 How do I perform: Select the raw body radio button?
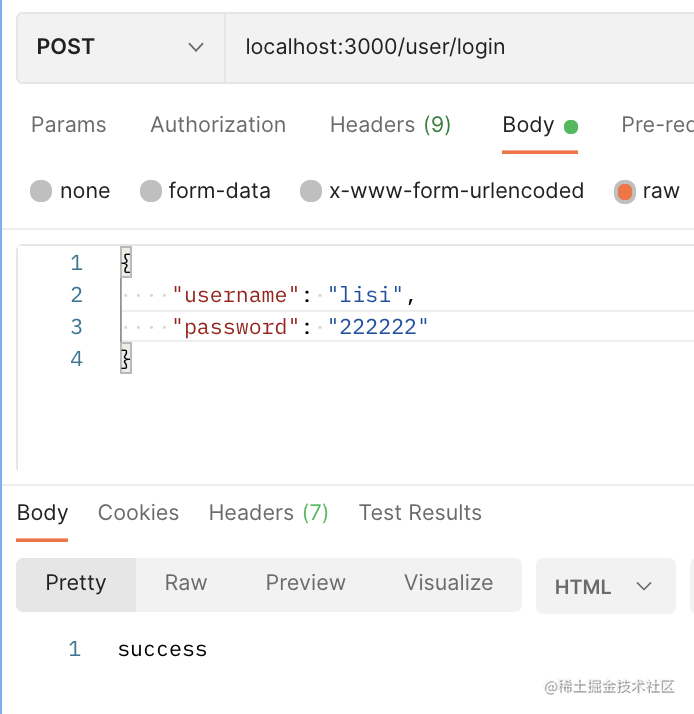pos(625,191)
